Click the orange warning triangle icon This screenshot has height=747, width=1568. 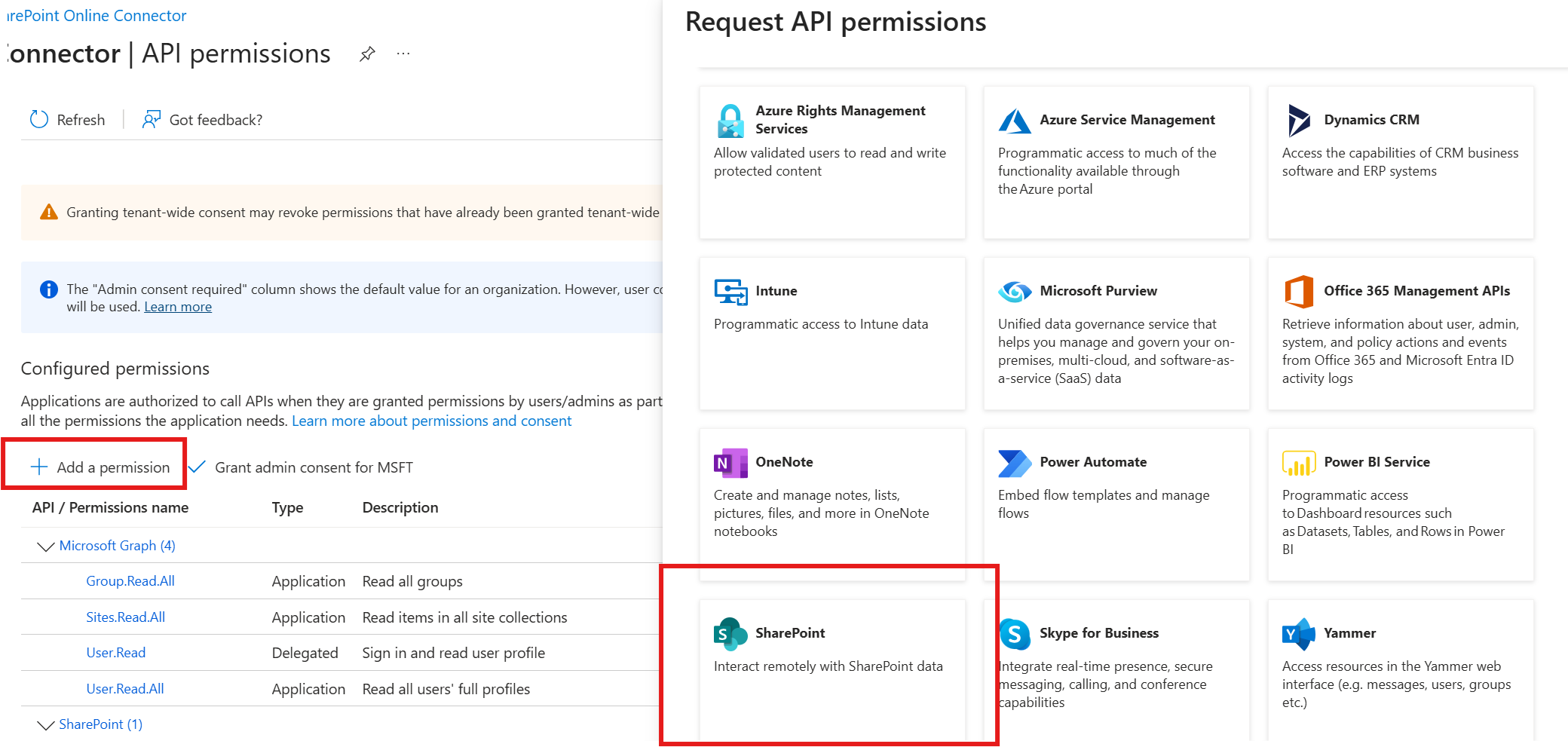point(49,212)
